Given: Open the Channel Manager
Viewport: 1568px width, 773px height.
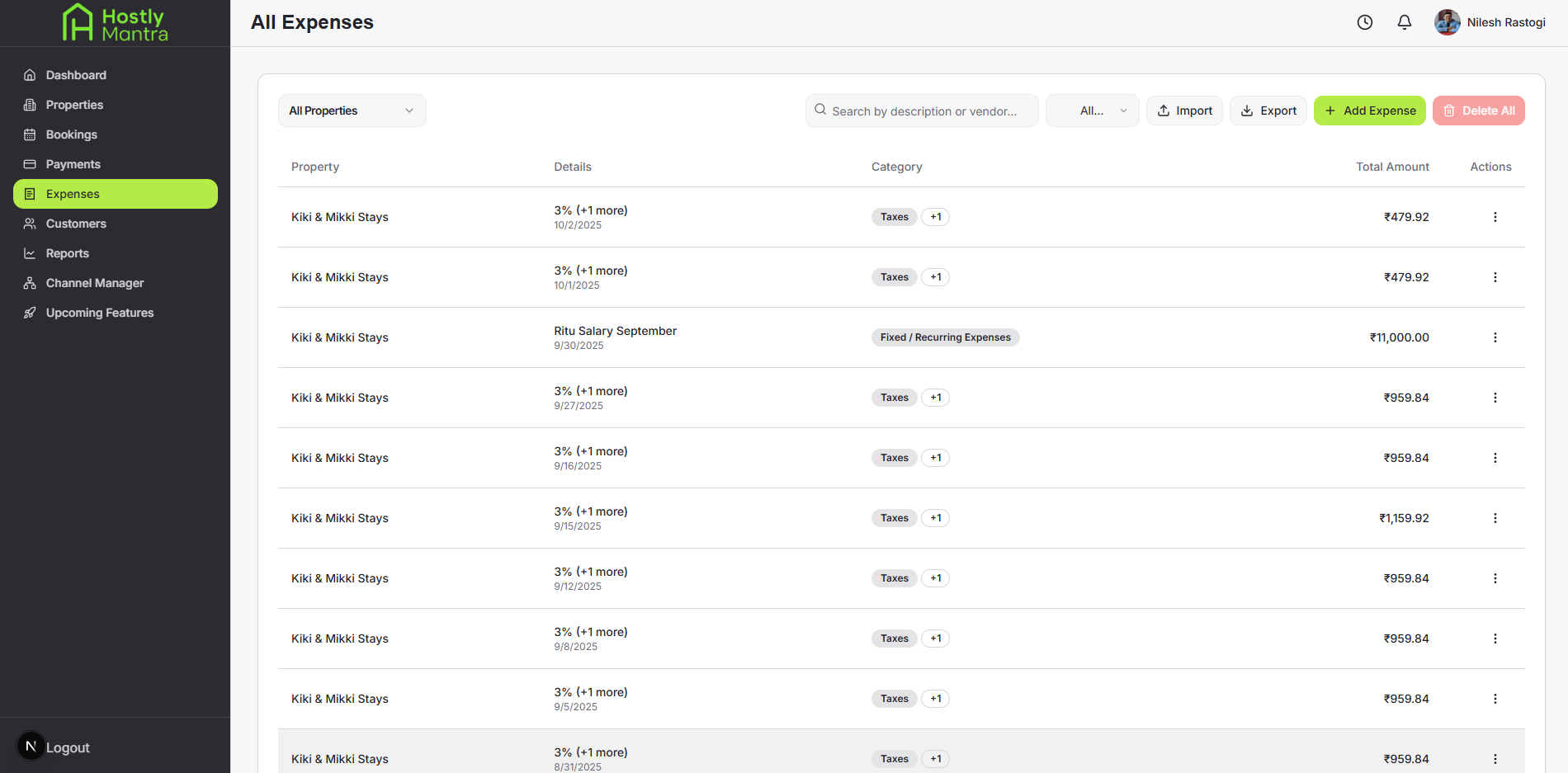Looking at the screenshot, I should 94,282.
